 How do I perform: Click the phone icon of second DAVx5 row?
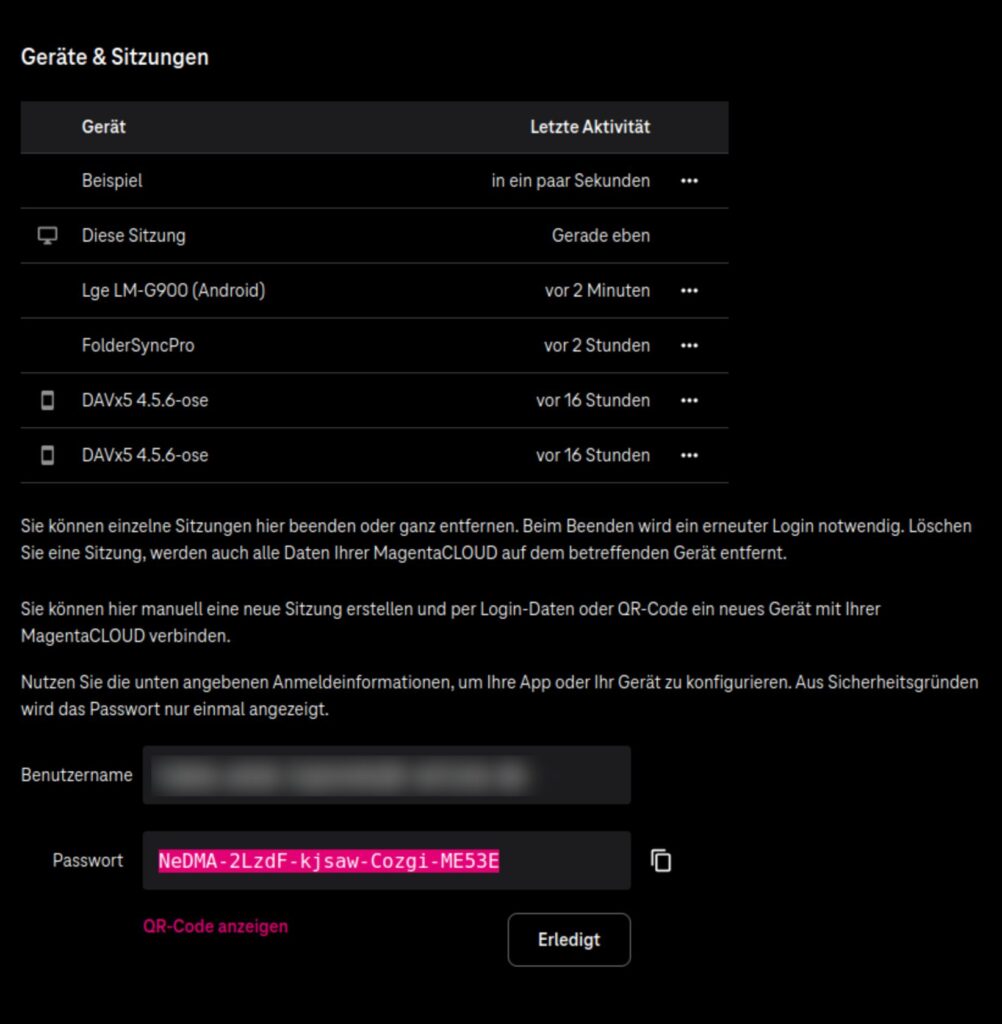47,455
